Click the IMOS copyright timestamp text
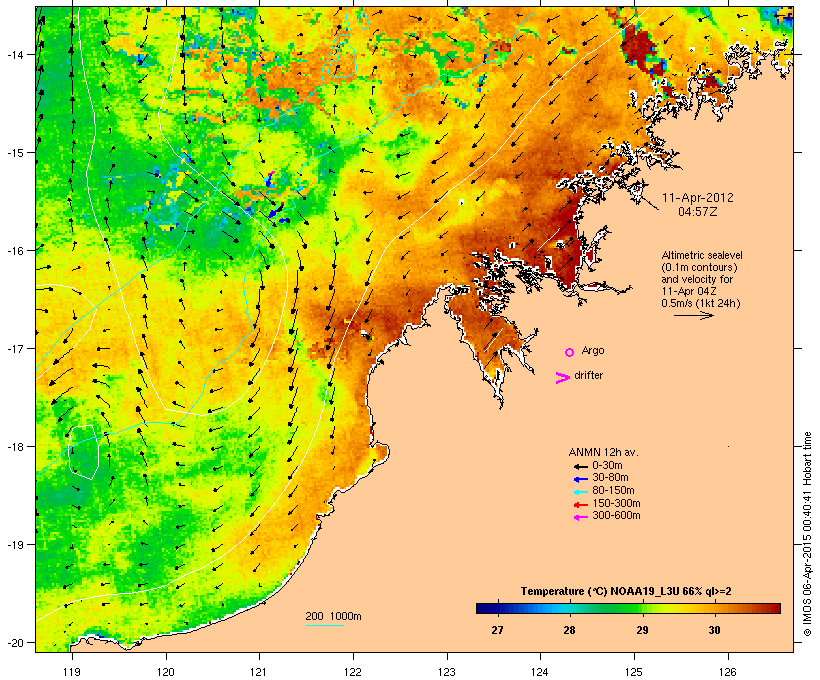The height and width of the screenshot is (680, 820). coord(807,534)
